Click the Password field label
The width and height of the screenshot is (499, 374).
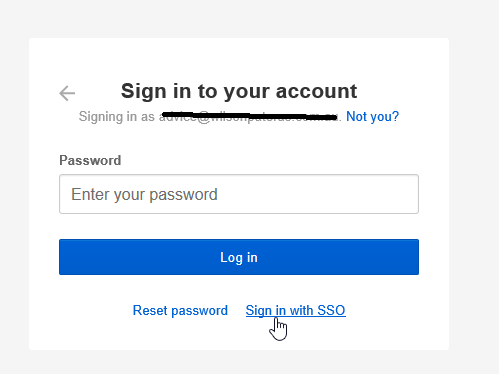point(90,160)
